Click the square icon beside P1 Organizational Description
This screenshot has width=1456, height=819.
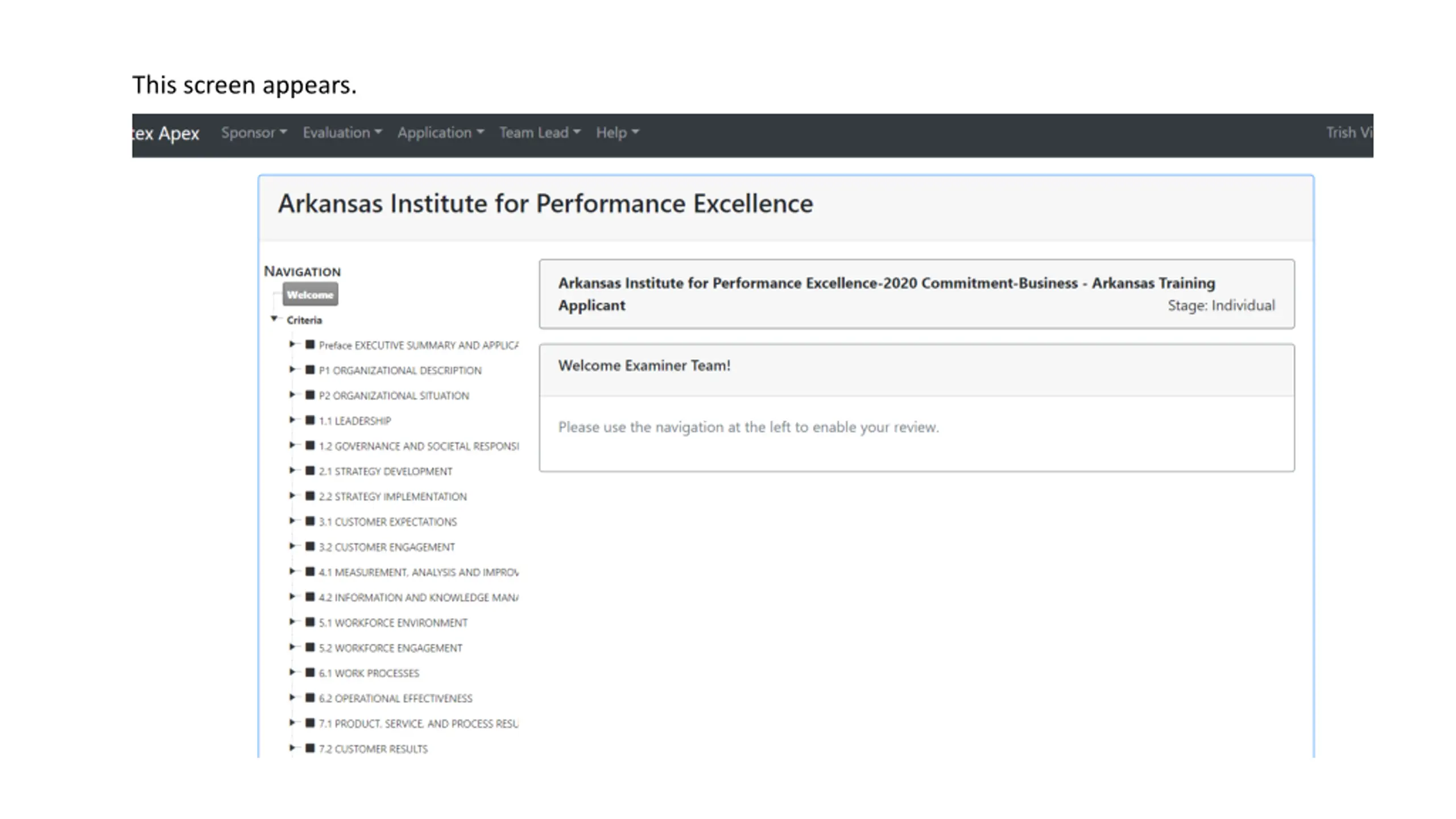310,370
